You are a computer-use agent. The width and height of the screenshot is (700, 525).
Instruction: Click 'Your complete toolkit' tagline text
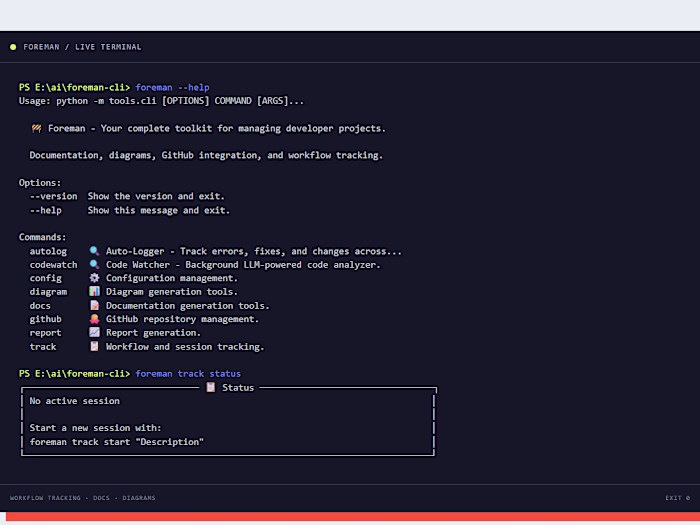tap(243, 129)
